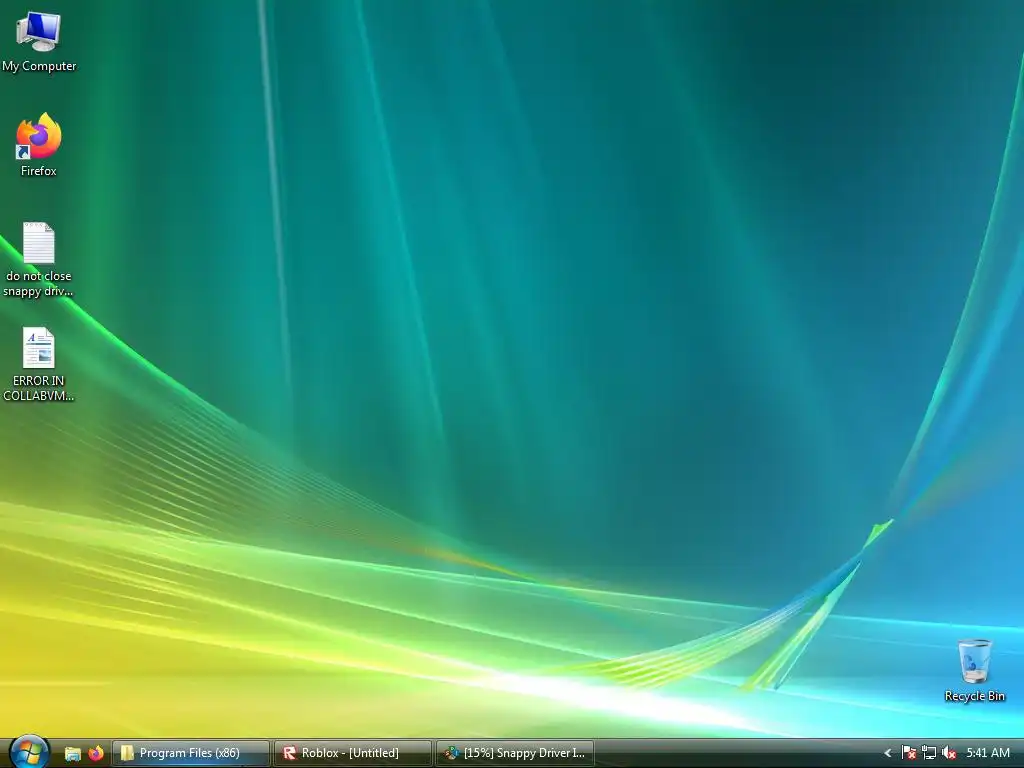Select the 'do not close snappy driv...' text file

(39, 260)
